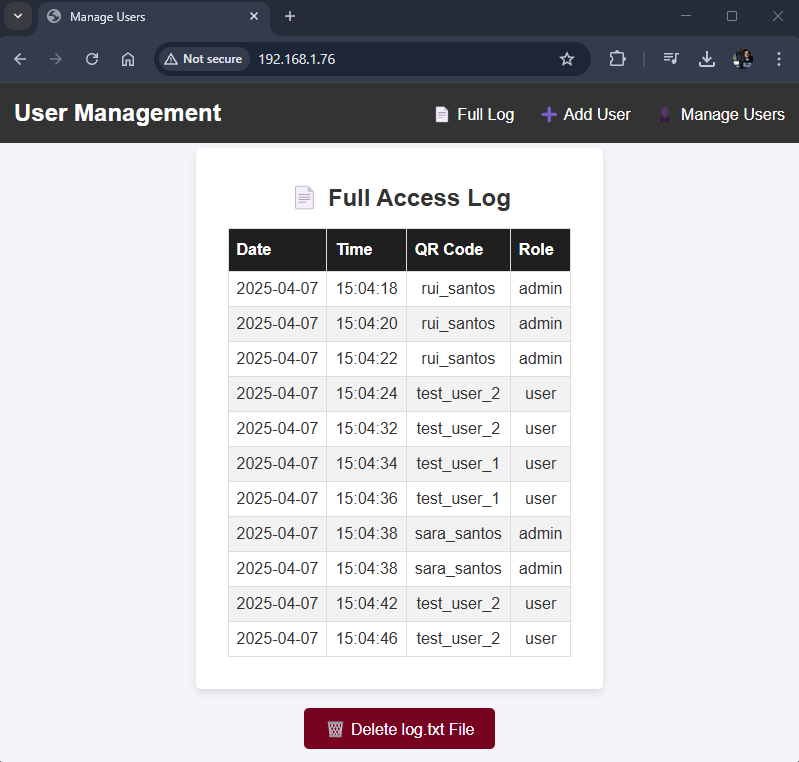Open the Manage Users nav link
The height and width of the screenshot is (762, 799).
[x=721, y=114]
